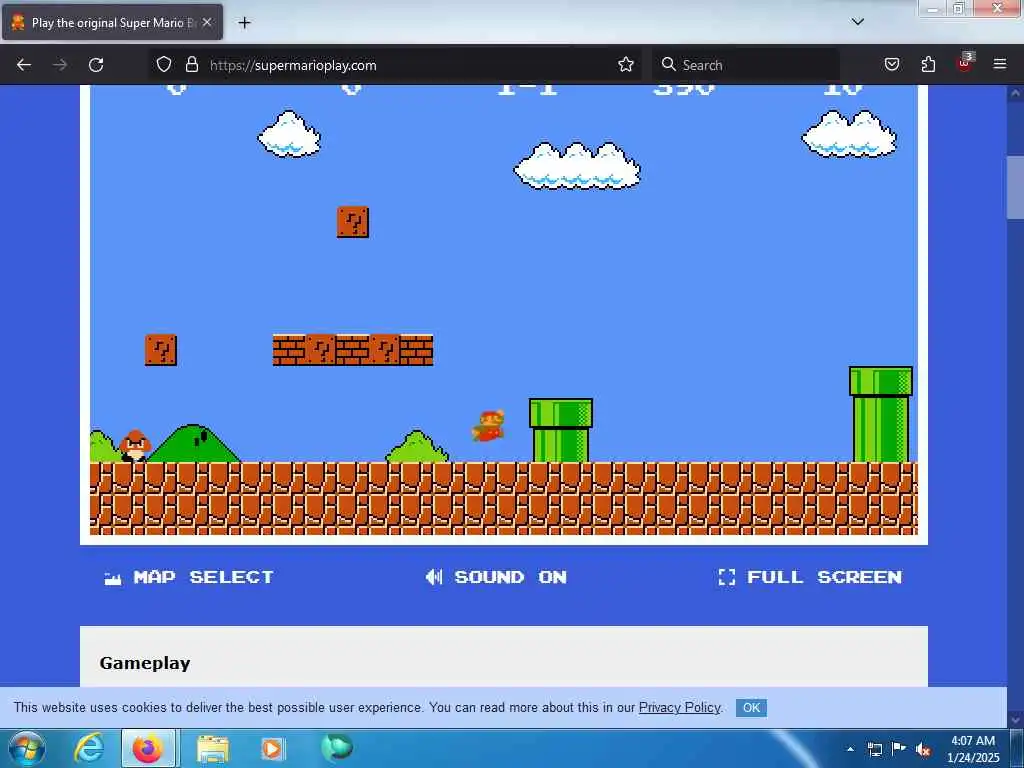Image resolution: width=1024 pixels, height=768 pixels.
Task: Switch the game to FULL SCREEN
Action: pos(810,577)
